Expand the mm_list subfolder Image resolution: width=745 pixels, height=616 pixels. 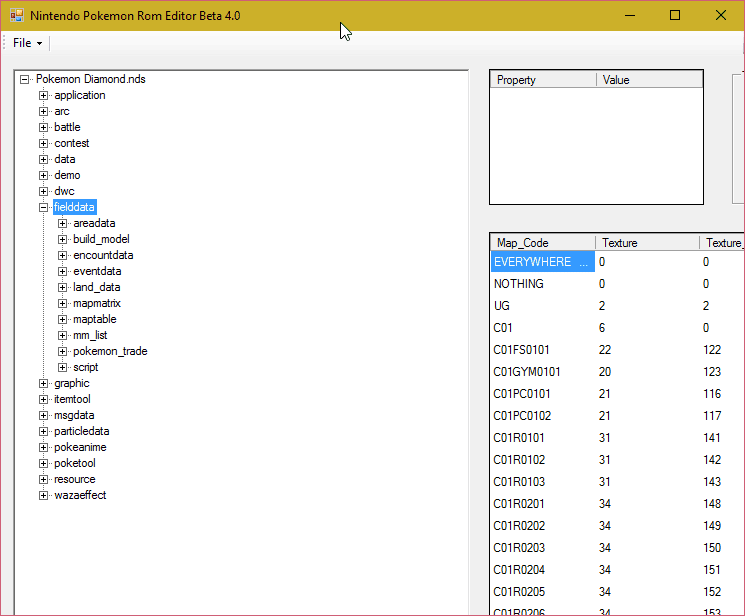[x=62, y=336]
